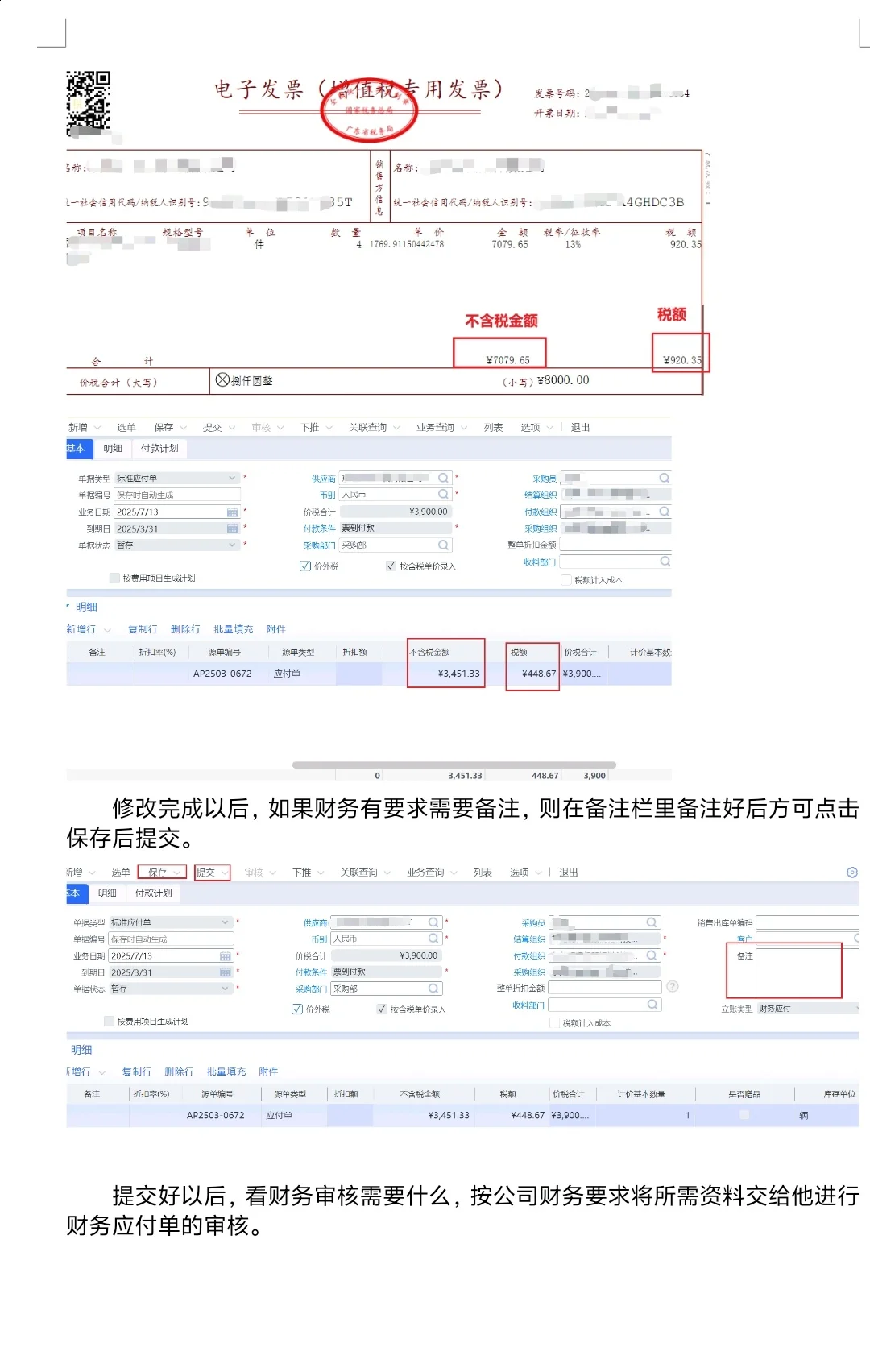Click search icon in upper 供应商 field
The image size is (870, 1372).
point(443,478)
